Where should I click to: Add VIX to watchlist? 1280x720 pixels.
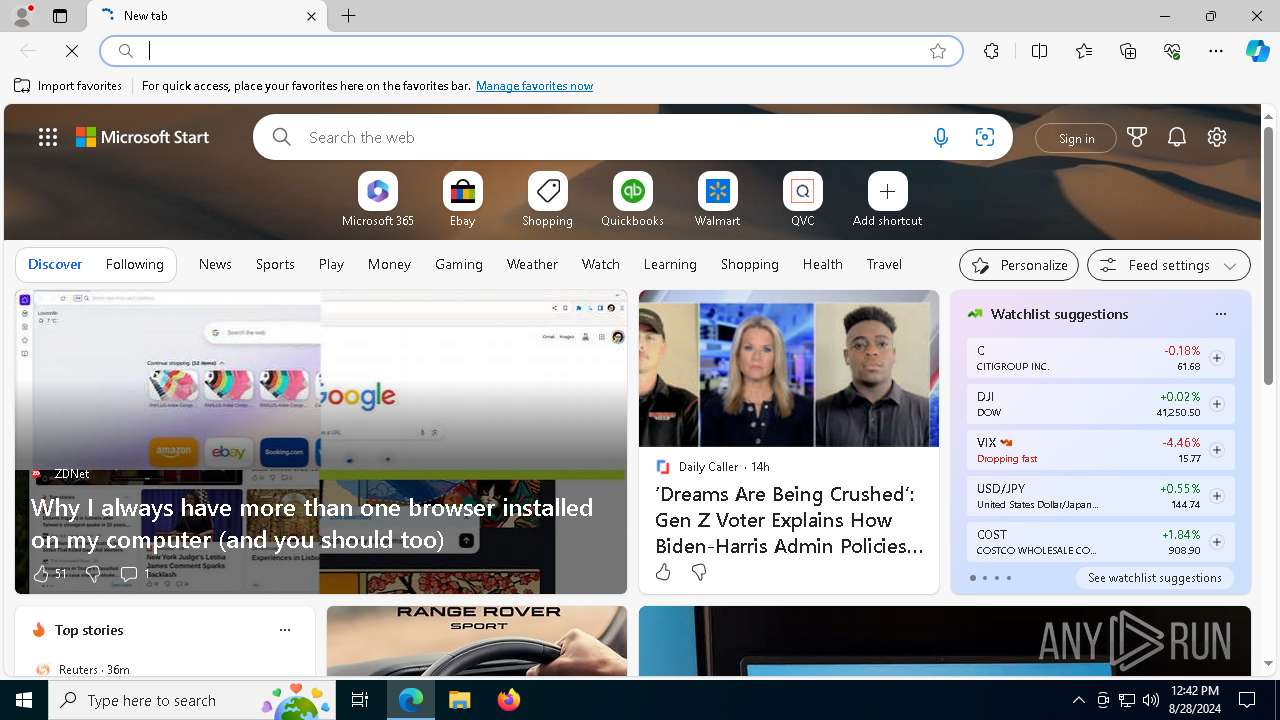point(1216,450)
